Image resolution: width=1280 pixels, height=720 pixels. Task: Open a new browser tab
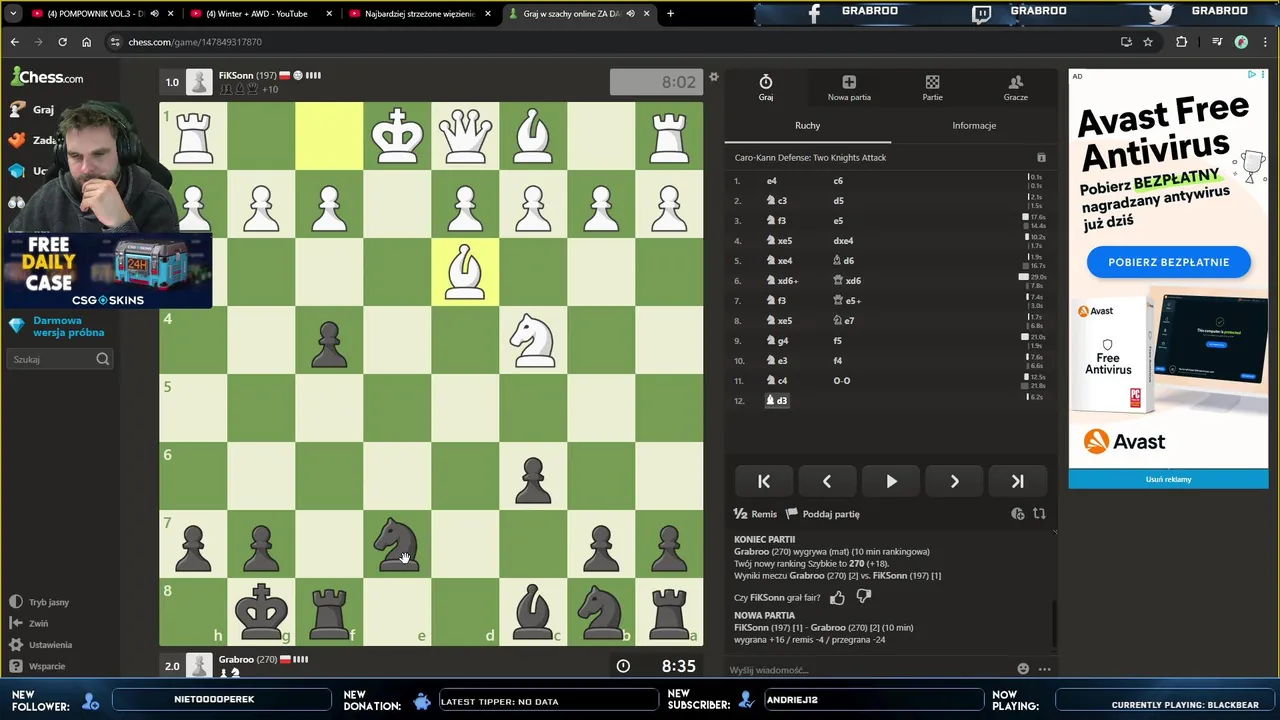coord(670,14)
